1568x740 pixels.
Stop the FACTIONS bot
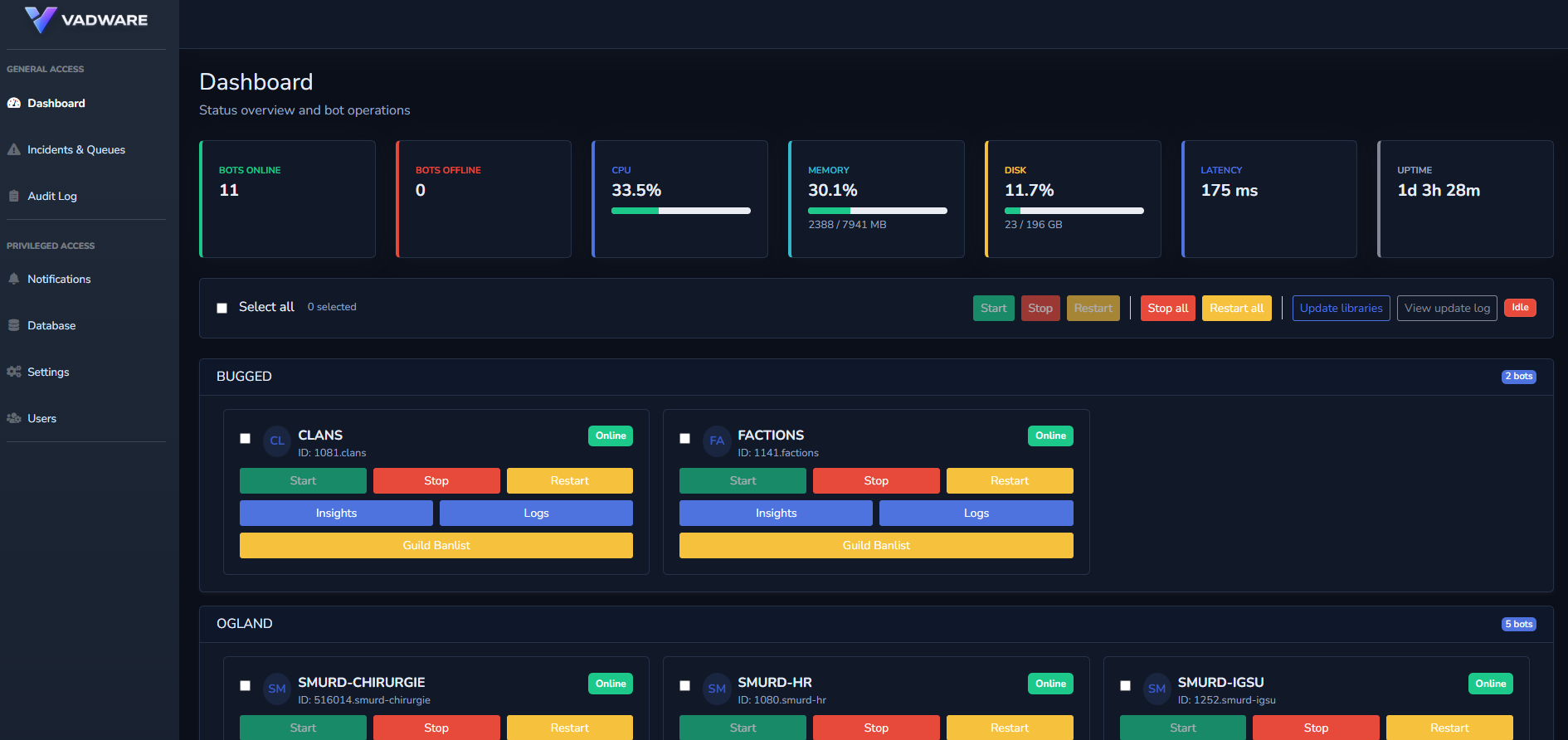pyautogui.click(x=876, y=480)
